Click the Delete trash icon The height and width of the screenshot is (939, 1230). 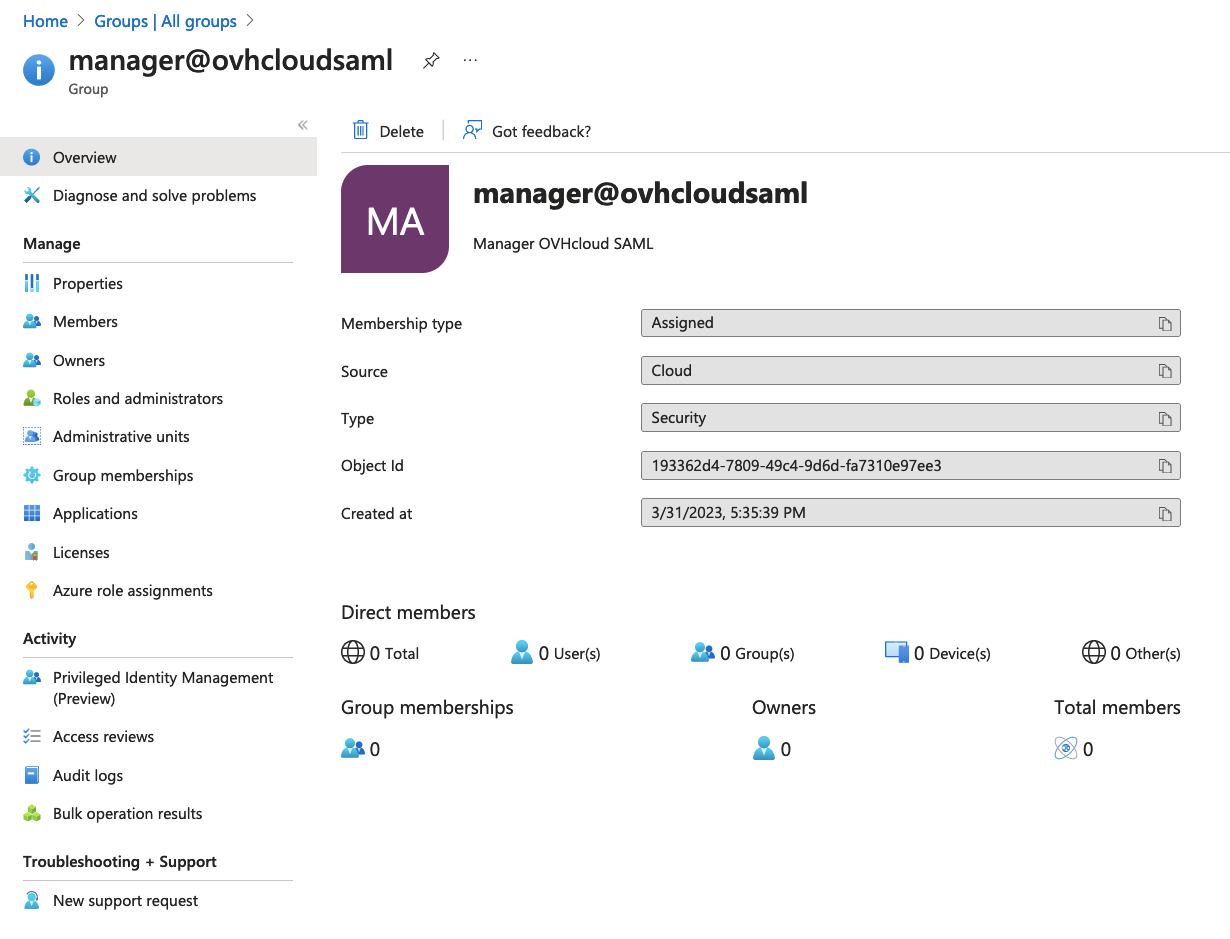pos(360,130)
